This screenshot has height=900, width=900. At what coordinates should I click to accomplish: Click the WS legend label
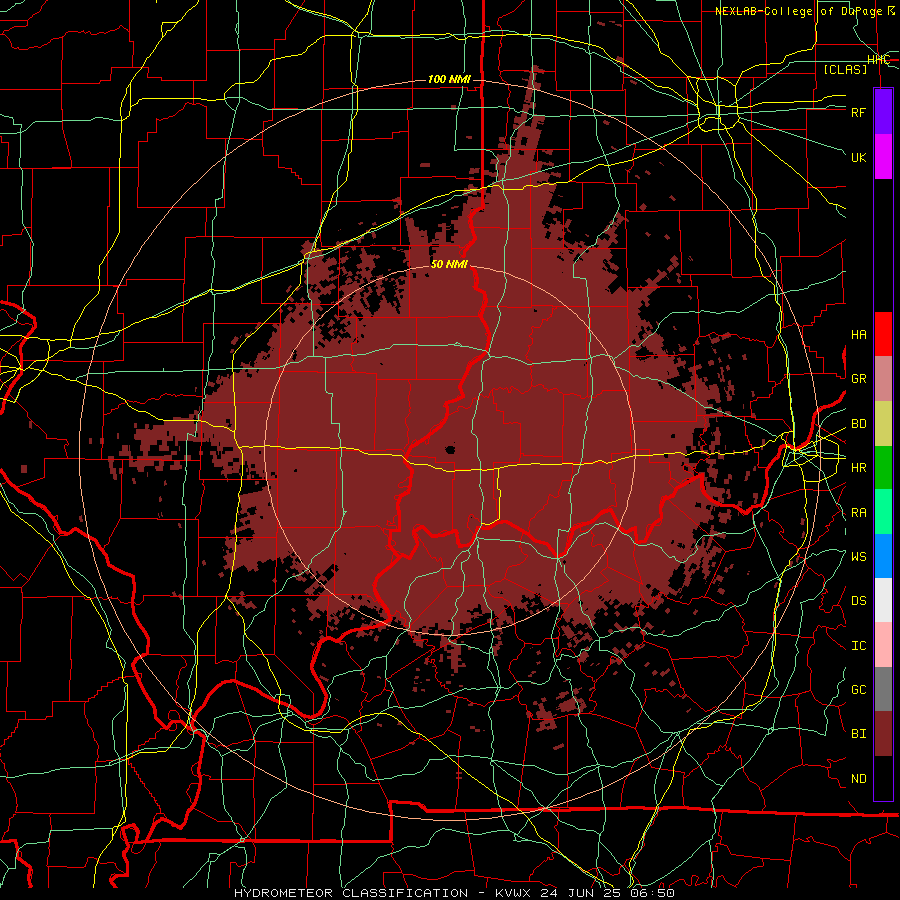[x=858, y=557]
